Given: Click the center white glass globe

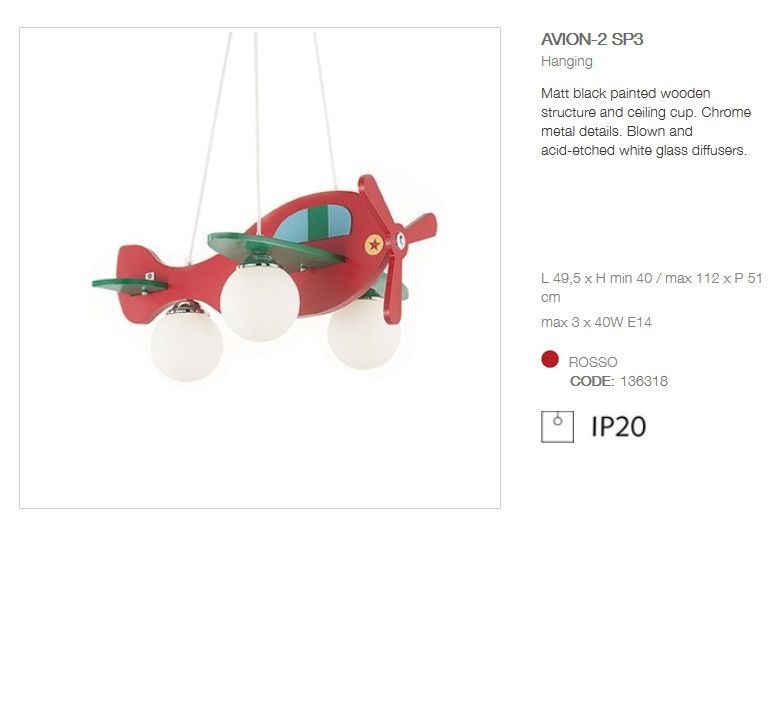Looking at the screenshot, I should click(260, 303).
